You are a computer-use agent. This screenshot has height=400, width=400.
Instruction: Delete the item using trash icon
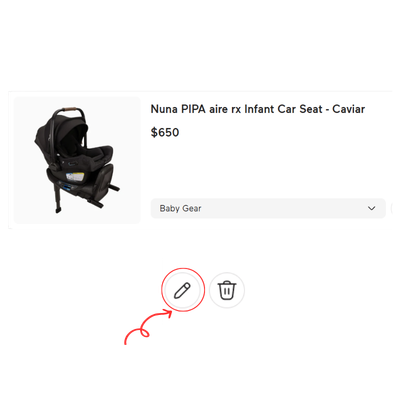[x=227, y=290]
